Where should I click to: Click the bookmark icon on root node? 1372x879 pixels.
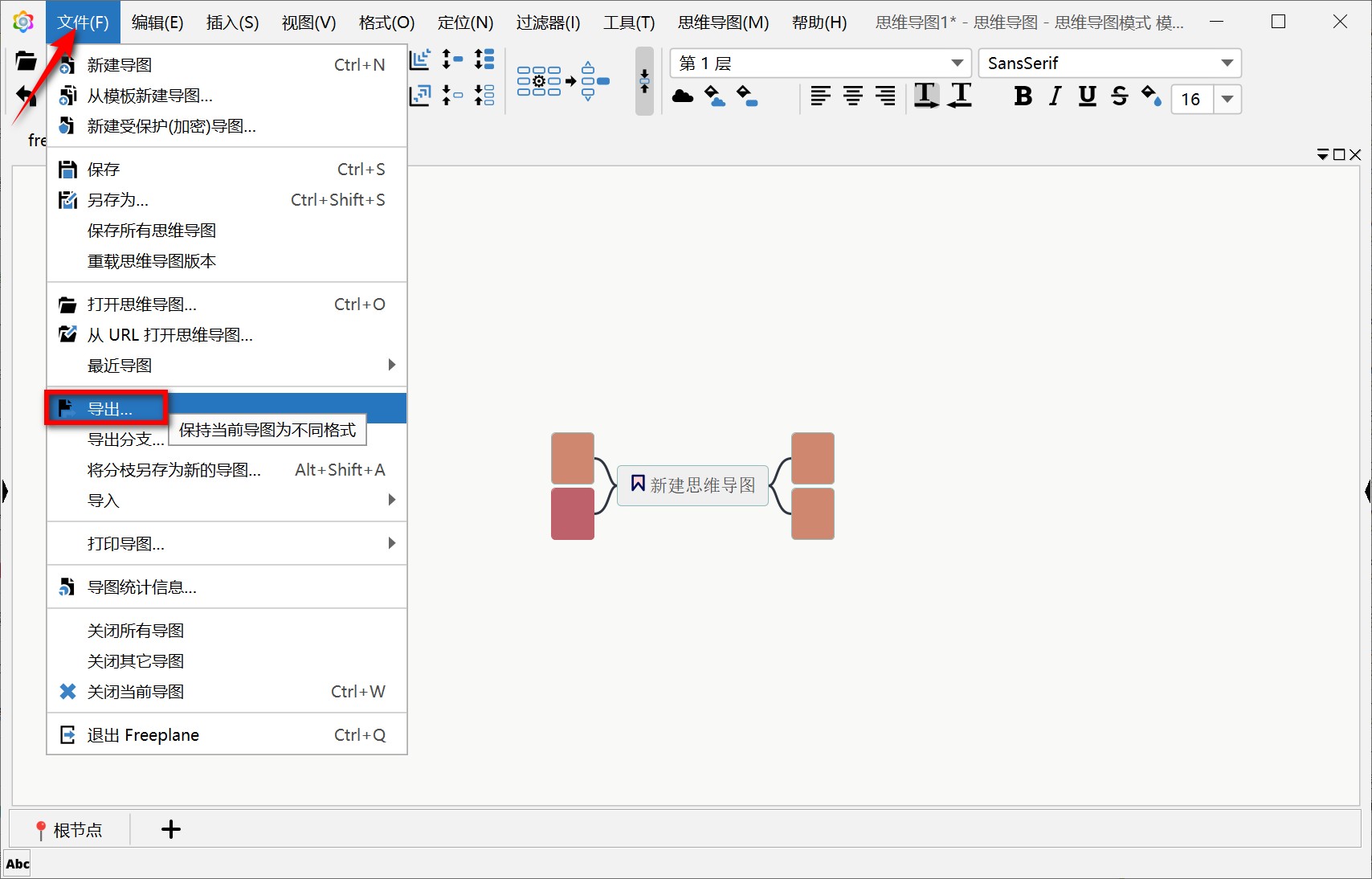pos(638,484)
